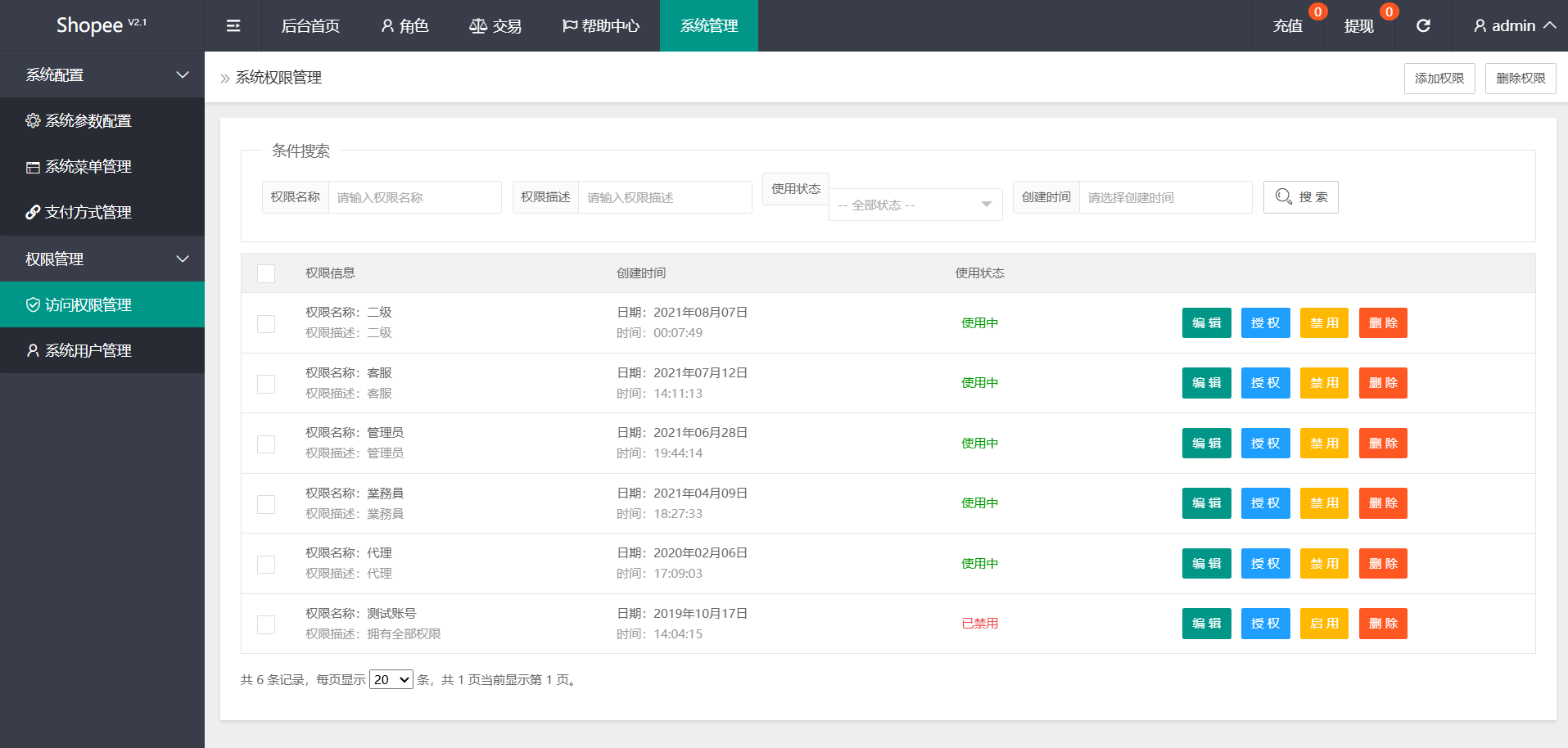Delete the 客服 permission

tap(1384, 383)
